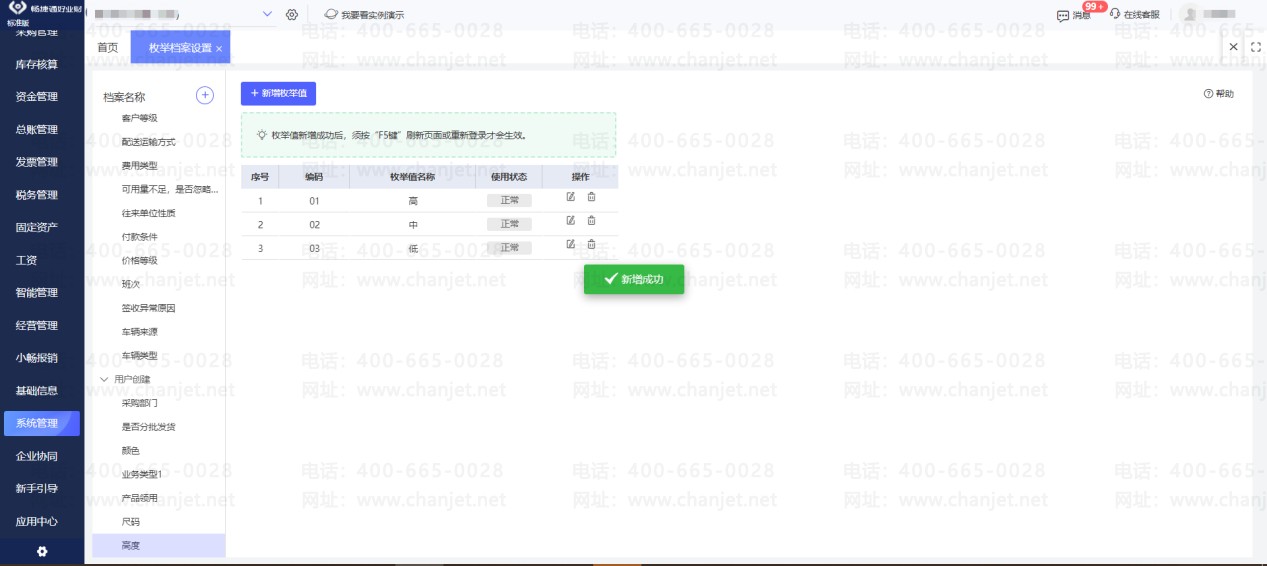Click trash icon for code 02 row
1267x566 pixels.
click(591, 221)
